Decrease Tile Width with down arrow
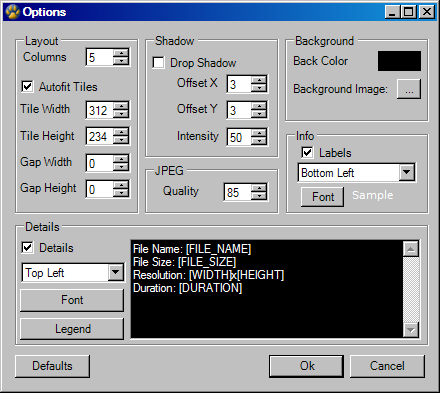The width and height of the screenshot is (440, 393). [x=121, y=114]
